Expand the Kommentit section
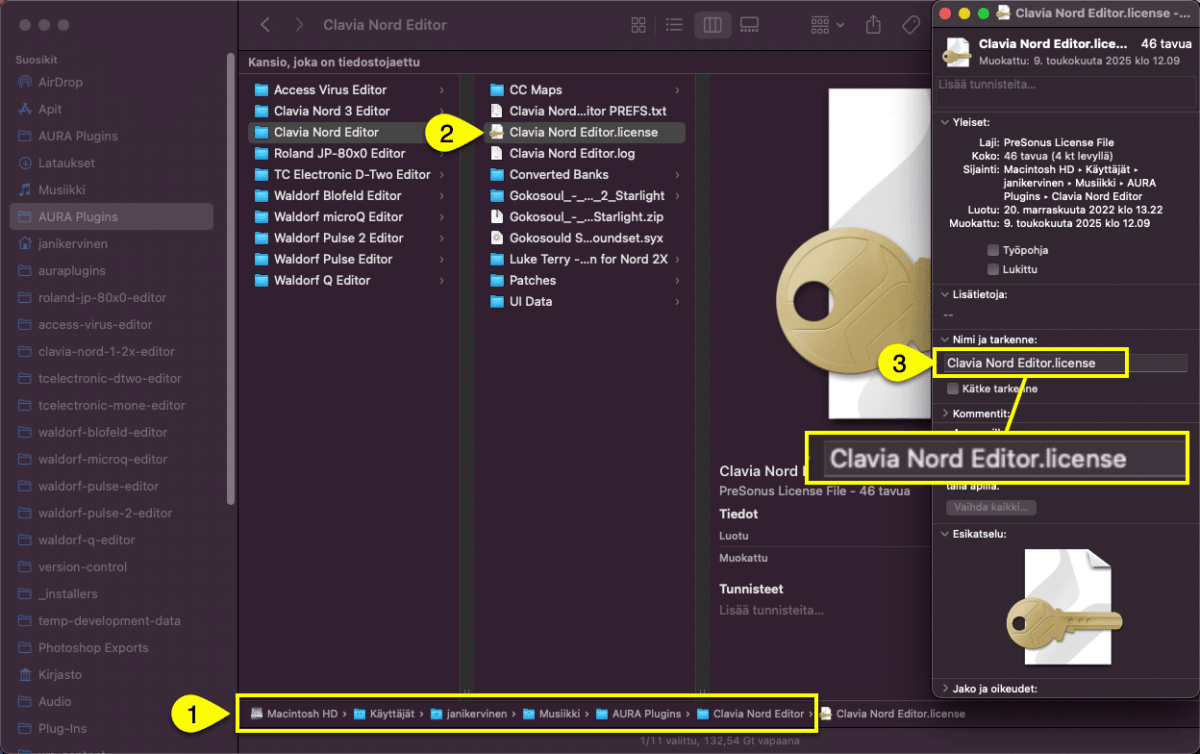The image size is (1200, 754). [945, 413]
